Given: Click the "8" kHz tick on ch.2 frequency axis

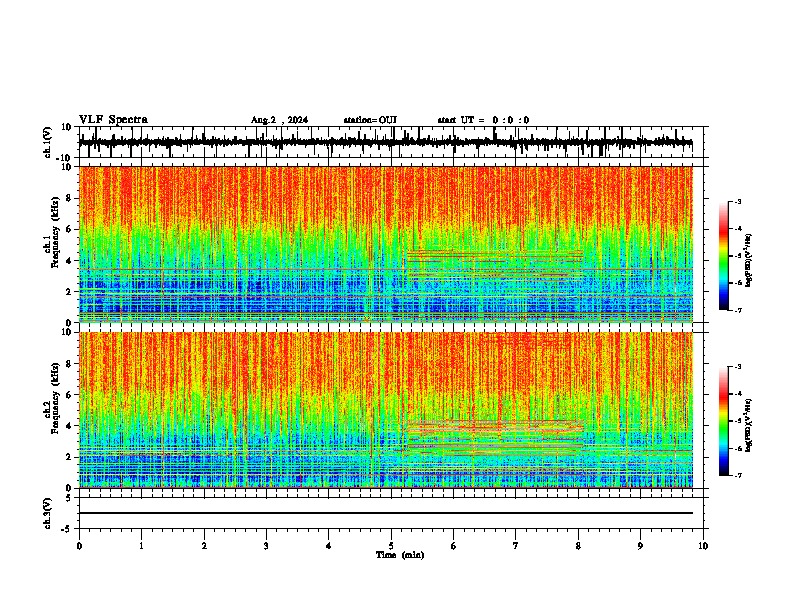Looking at the screenshot, I should point(70,364).
